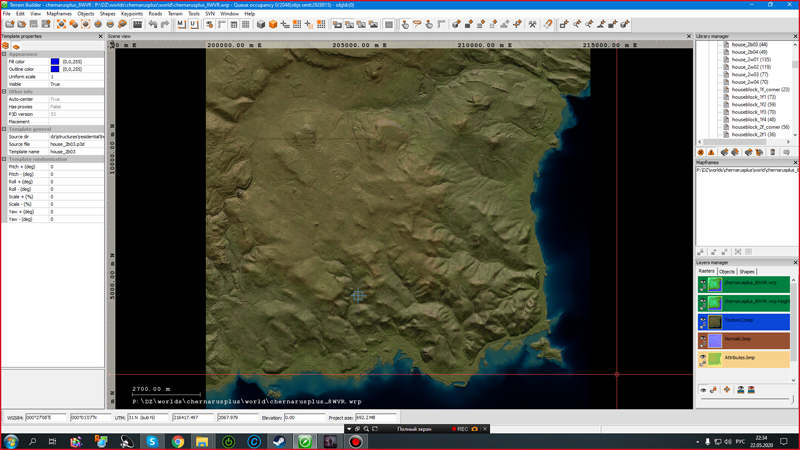The image size is (800, 450).
Task: Click the orange cube toolbar icon
Action: point(273,24)
